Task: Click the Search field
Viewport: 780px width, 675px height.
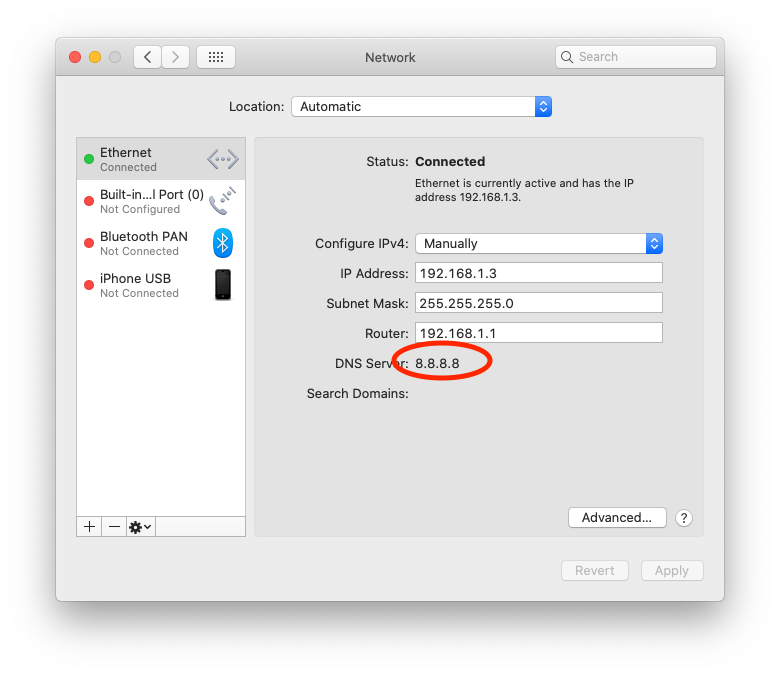Action: (x=636, y=57)
